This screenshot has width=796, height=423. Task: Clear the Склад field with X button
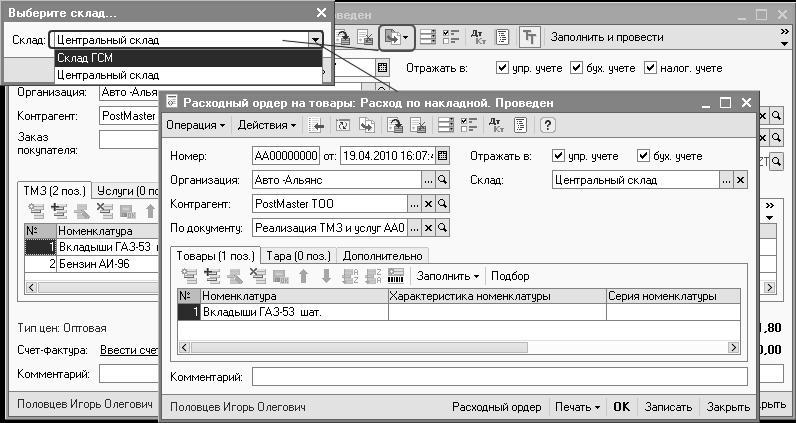click(741, 180)
